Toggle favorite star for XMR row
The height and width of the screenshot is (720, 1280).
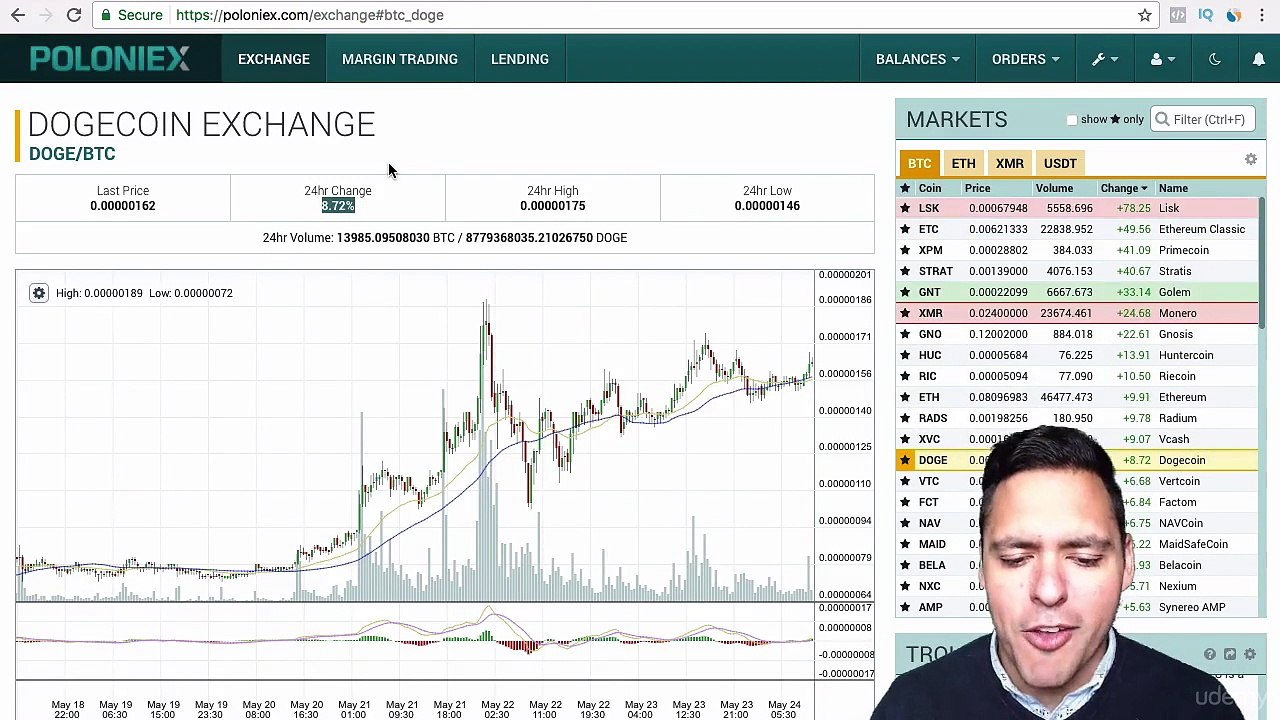(905, 313)
